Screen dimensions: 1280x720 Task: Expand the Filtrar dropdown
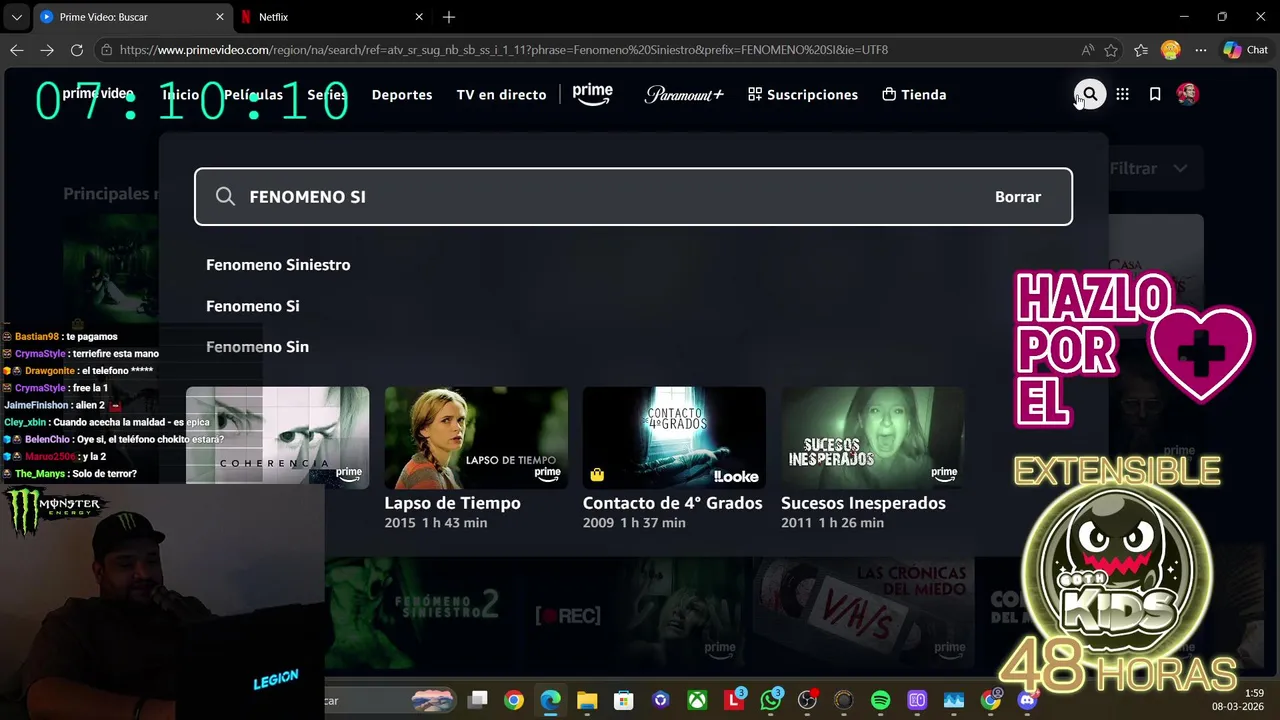[1148, 169]
